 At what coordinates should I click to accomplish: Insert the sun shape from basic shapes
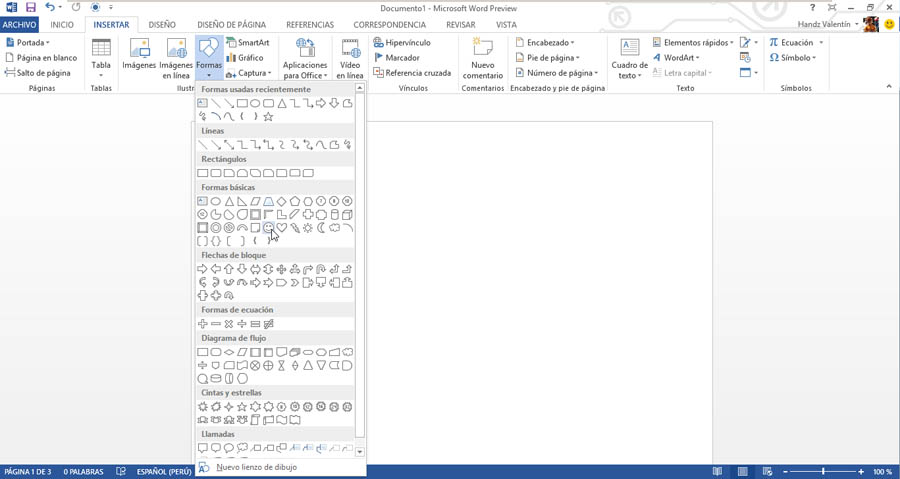coord(308,228)
